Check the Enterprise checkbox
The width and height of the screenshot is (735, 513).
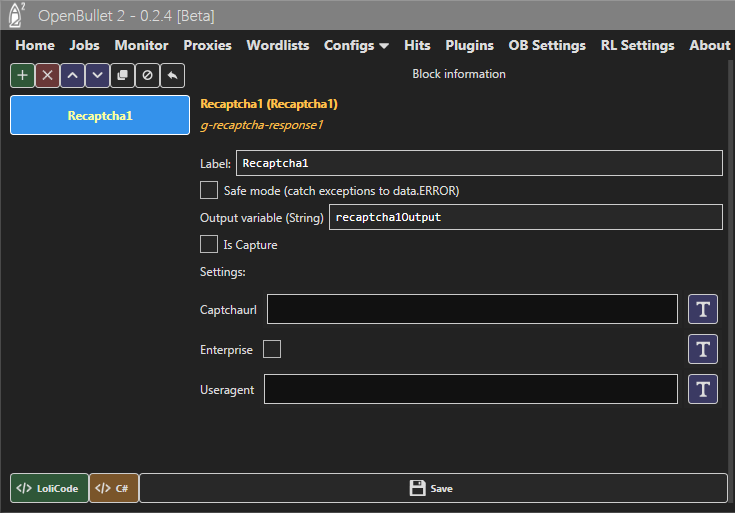272,349
